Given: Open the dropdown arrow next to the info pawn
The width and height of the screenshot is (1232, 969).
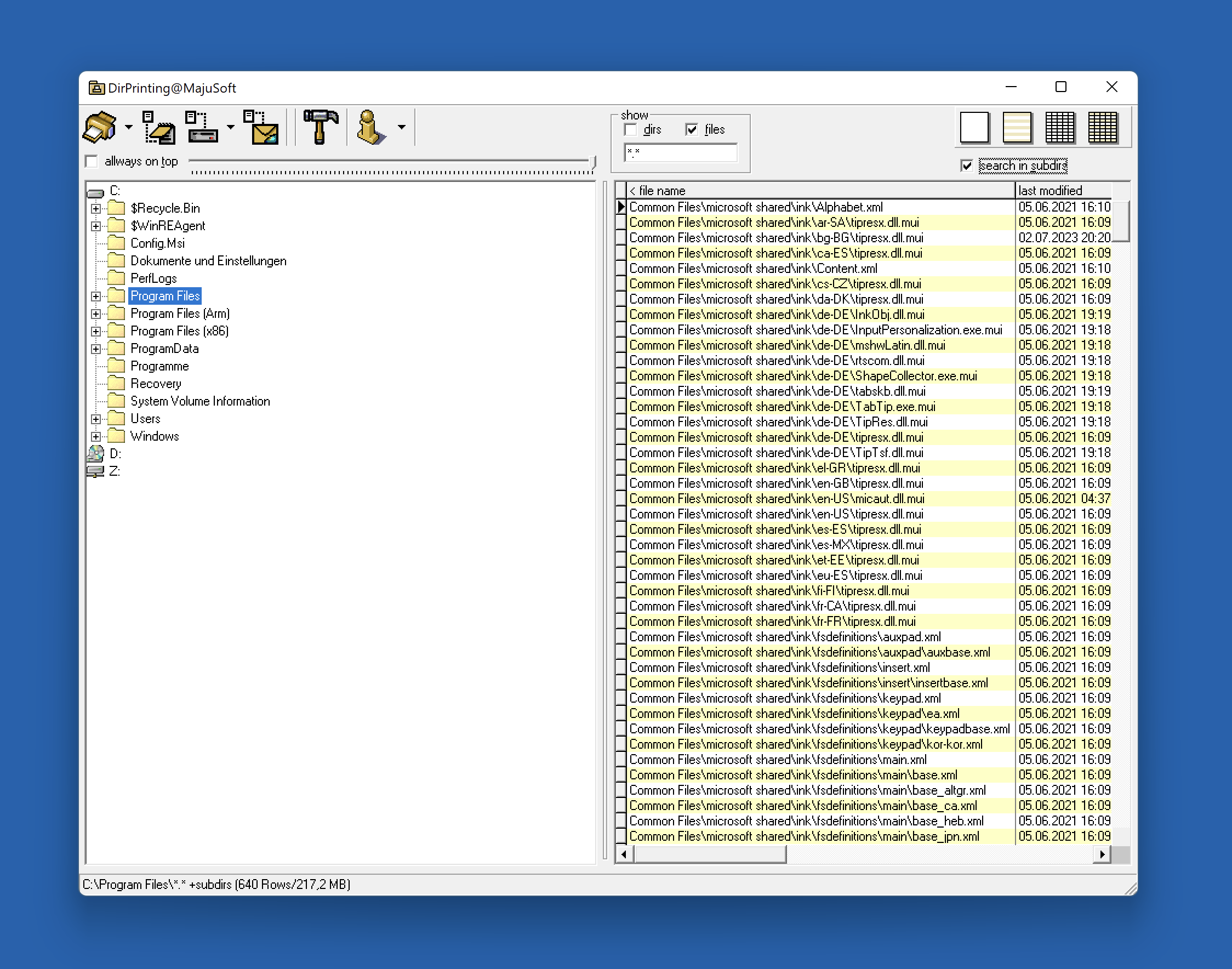Looking at the screenshot, I should point(402,127).
